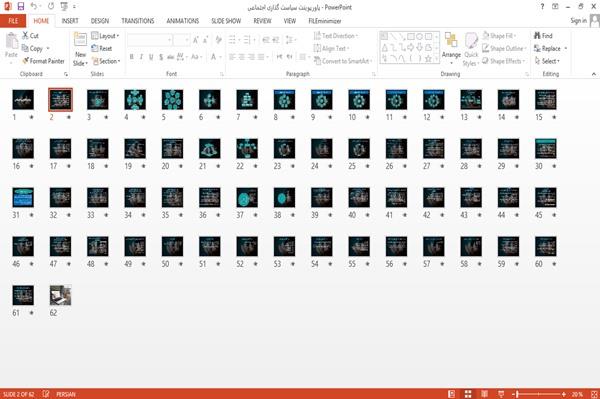600x399 pixels.
Task: Open the Arrange options
Action: pos(451,48)
